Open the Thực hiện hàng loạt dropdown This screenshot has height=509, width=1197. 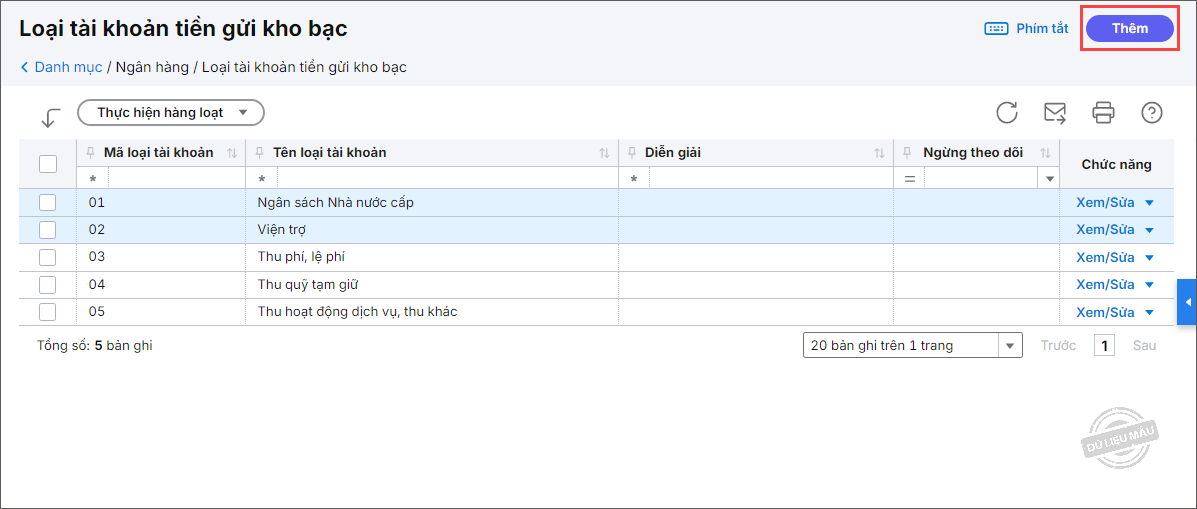pos(170,112)
